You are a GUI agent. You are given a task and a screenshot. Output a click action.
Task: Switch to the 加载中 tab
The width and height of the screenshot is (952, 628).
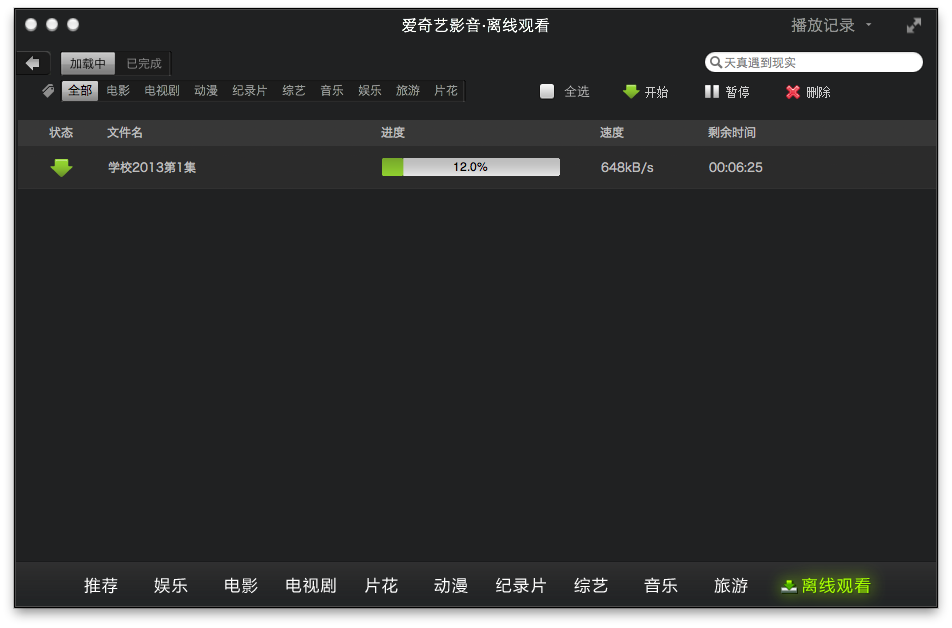[x=87, y=63]
